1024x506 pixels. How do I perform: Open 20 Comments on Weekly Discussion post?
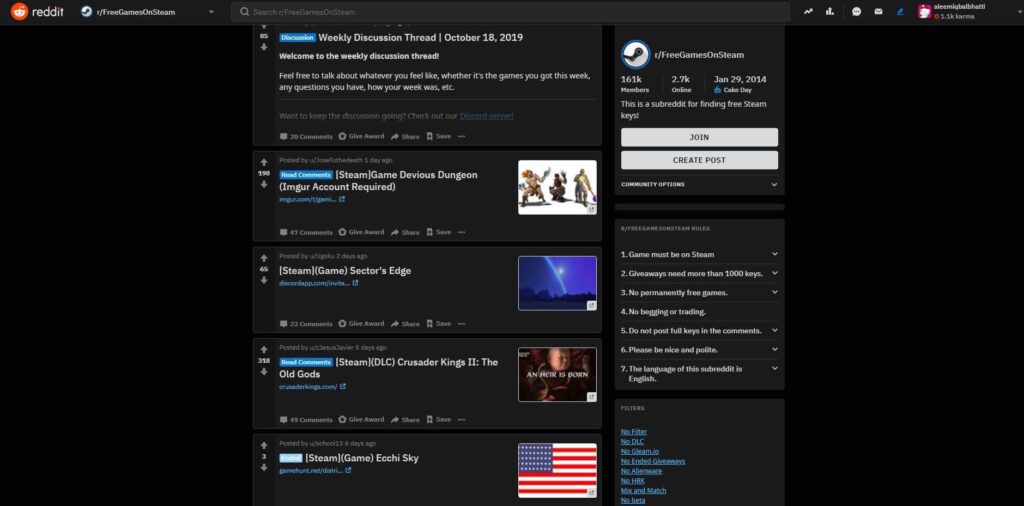(306, 136)
